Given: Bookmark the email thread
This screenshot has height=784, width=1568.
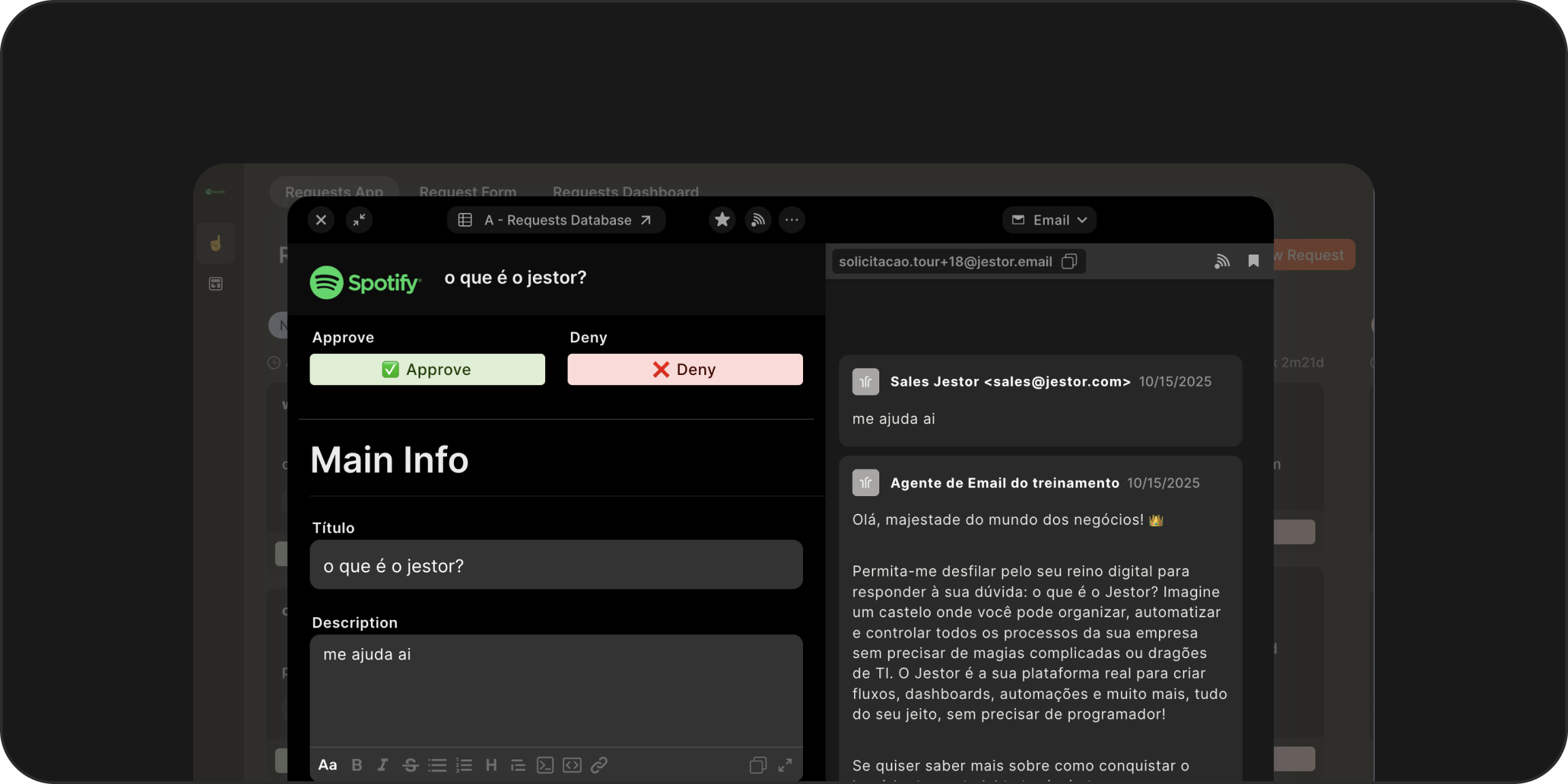Looking at the screenshot, I should point(1253,261).
